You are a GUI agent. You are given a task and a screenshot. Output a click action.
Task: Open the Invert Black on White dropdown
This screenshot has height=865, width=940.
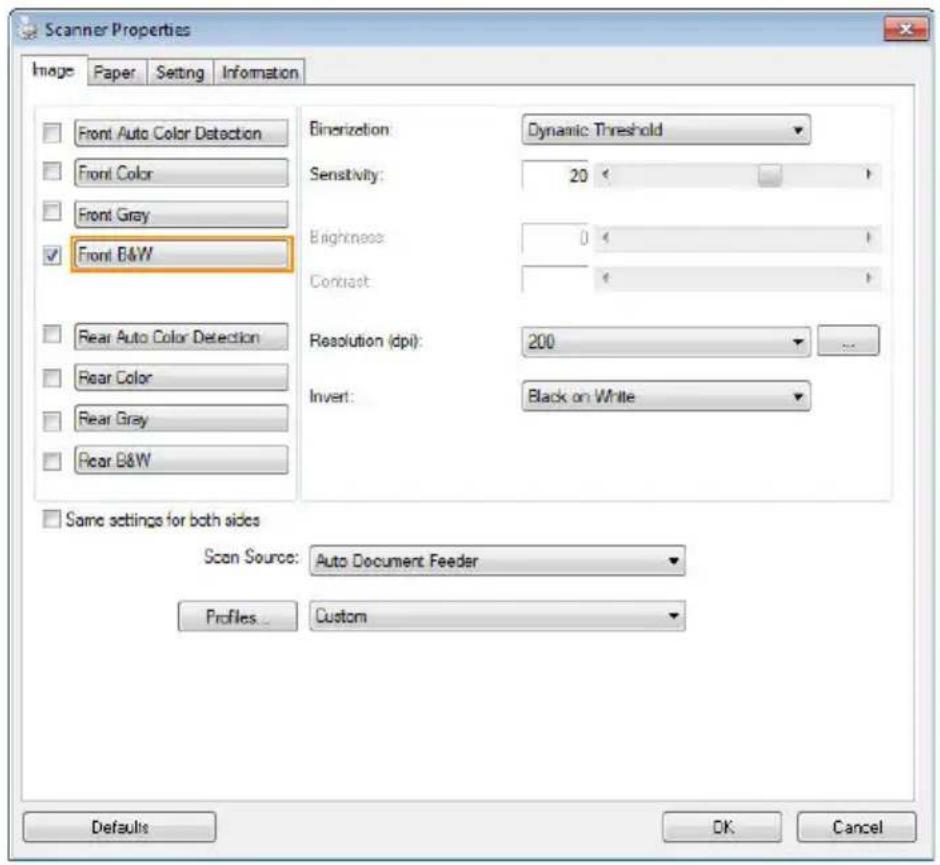[666, 396]
